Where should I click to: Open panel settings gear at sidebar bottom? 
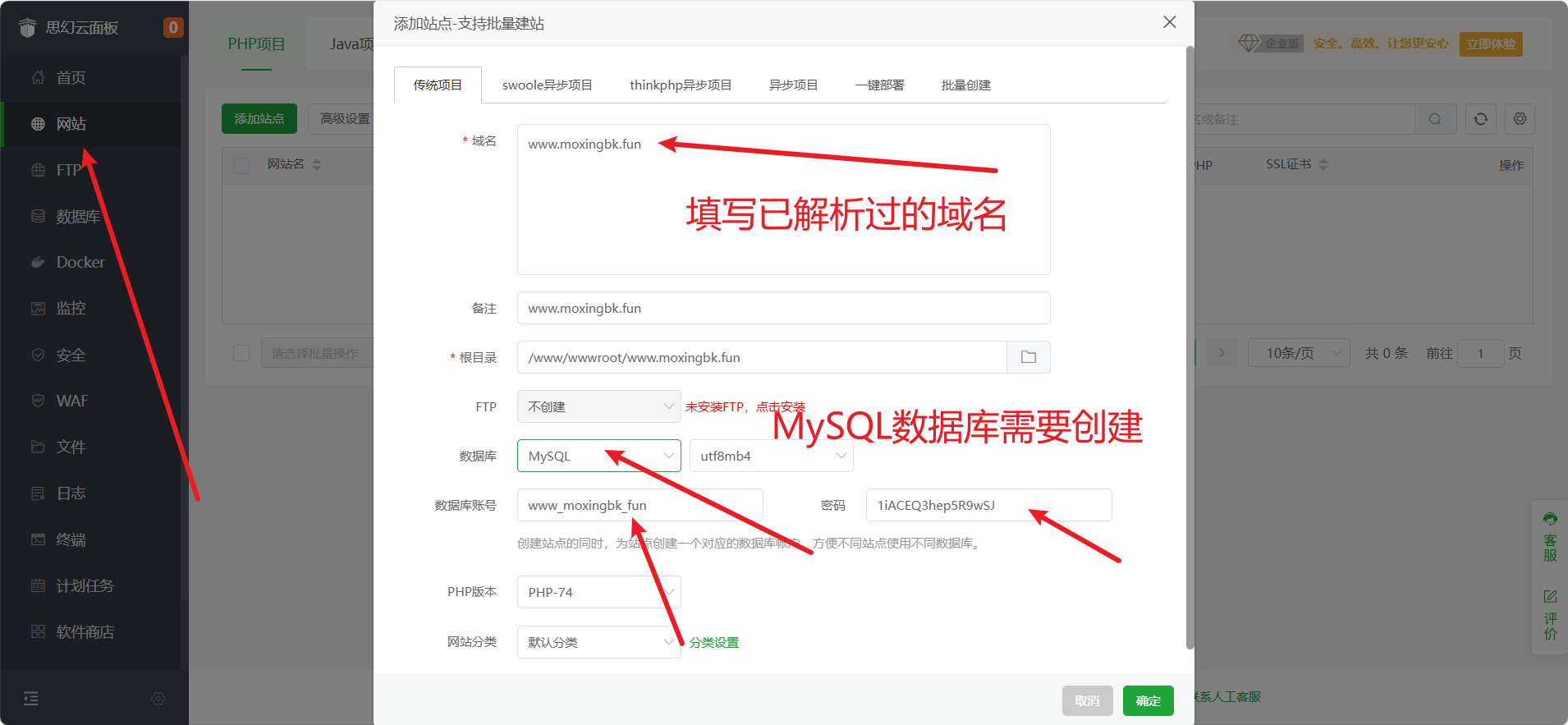(x=158, y=699)
